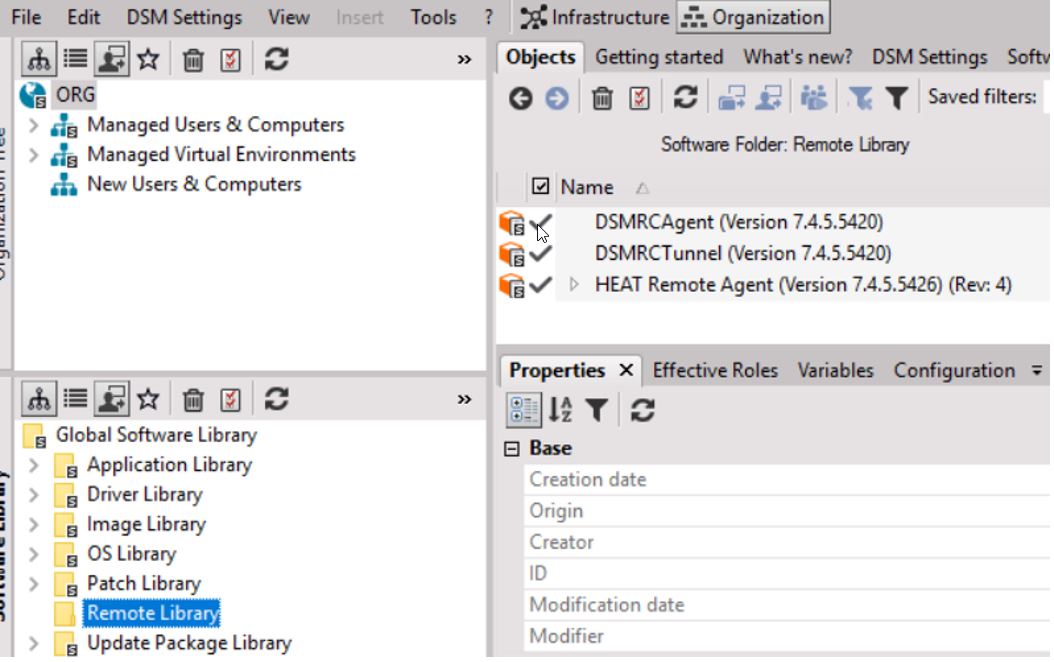The image size is (1054, 662).
Task: Switch to the Organization view
Action: tap(756, 16)
